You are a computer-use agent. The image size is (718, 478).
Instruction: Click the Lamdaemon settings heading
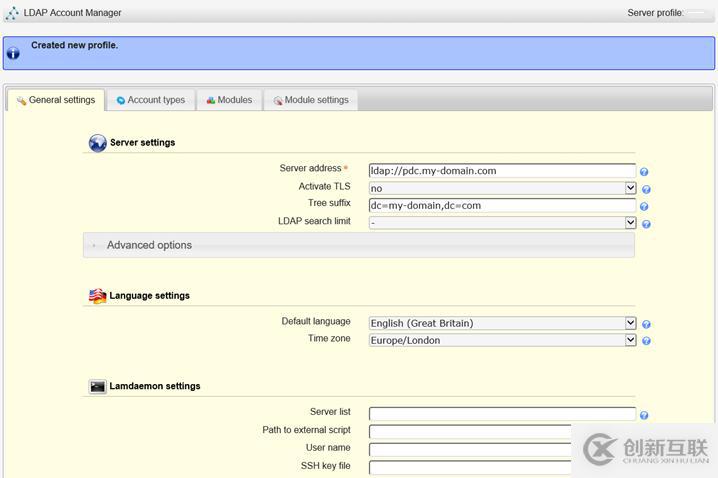[x=155, y=386]
